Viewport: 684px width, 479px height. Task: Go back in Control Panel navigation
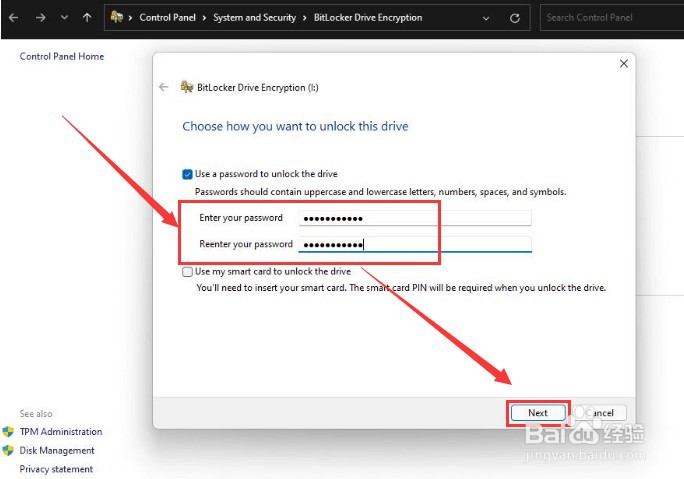[x=14, y=18]
